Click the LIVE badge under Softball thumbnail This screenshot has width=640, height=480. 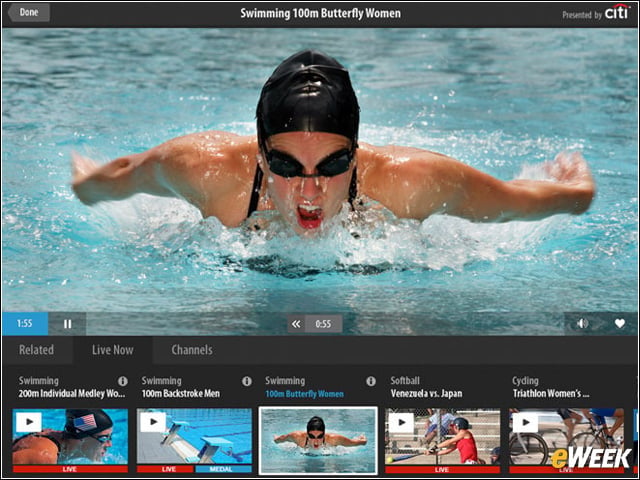442,469
